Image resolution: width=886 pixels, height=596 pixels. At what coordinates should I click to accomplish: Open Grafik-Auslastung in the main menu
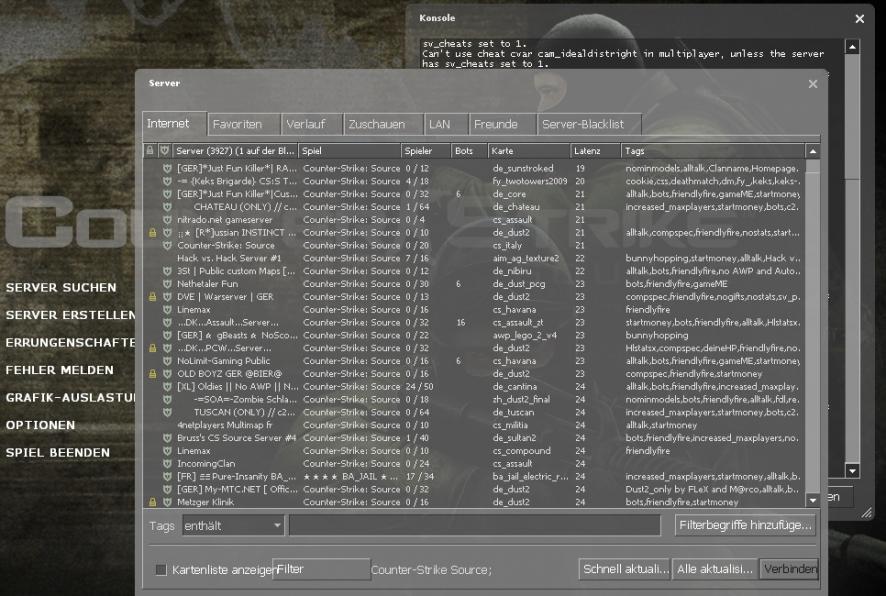click(71, 398)
